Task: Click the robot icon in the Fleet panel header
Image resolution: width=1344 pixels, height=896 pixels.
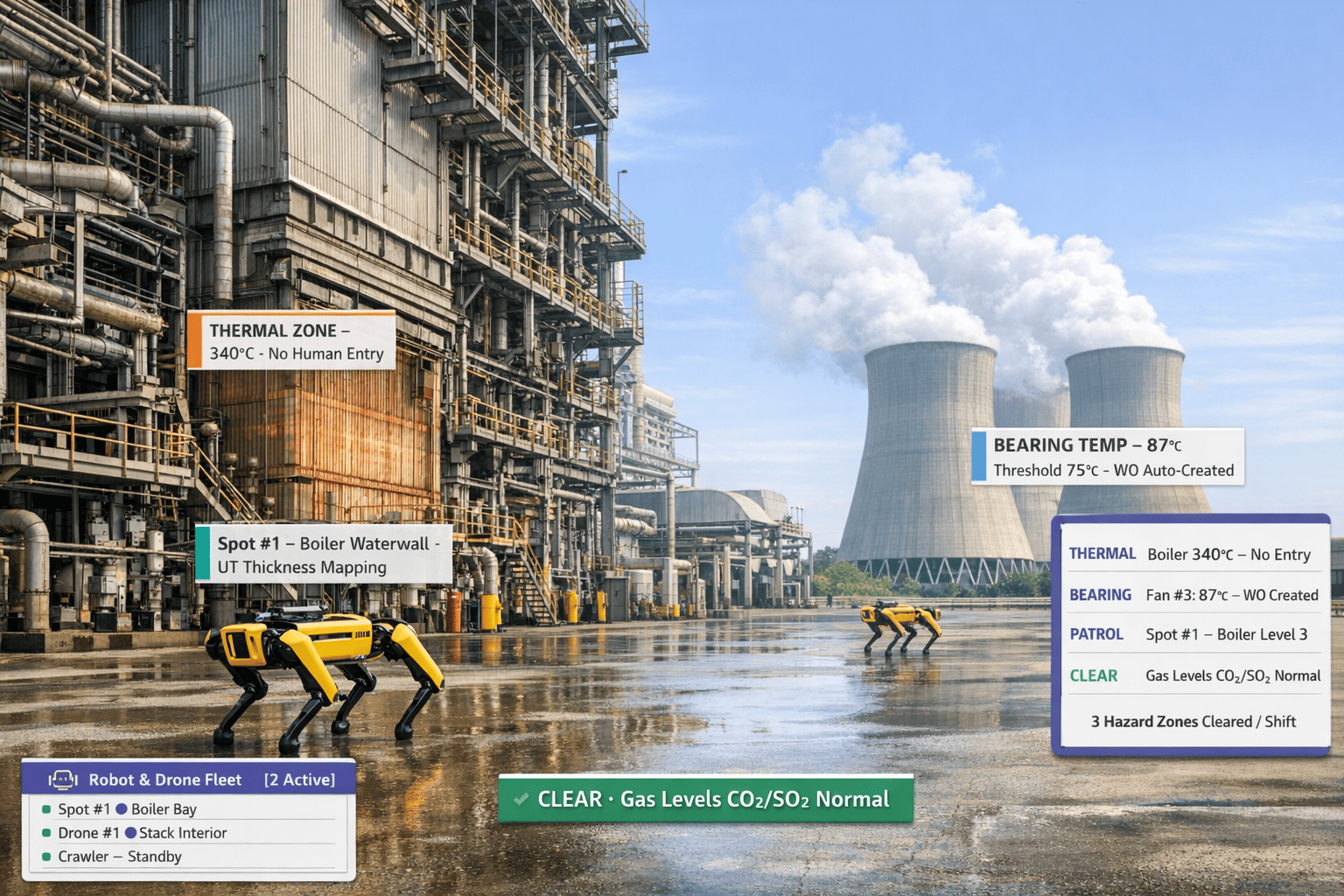Action: click(x=62, y=780)
